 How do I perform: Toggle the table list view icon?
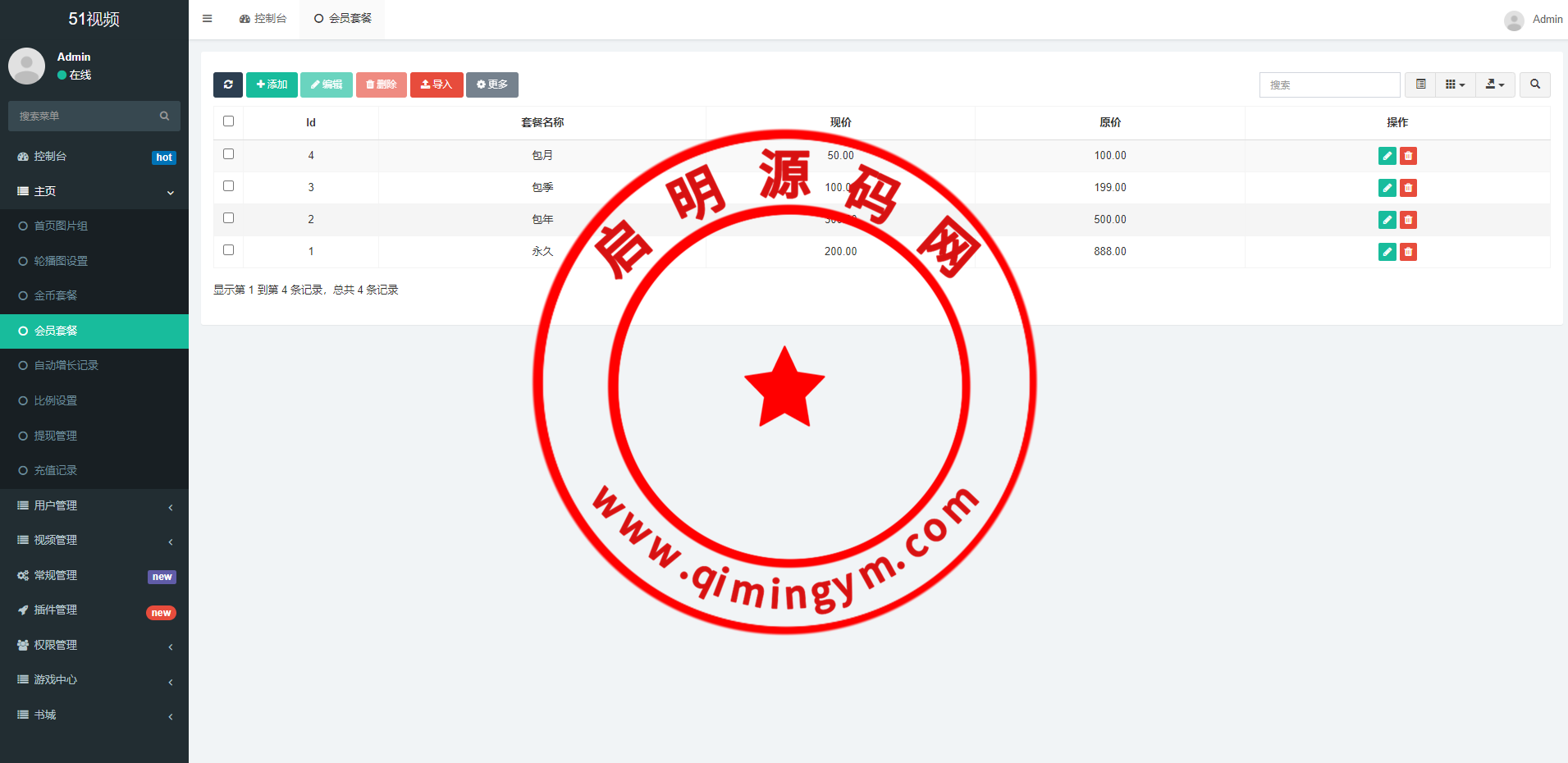1420,85
